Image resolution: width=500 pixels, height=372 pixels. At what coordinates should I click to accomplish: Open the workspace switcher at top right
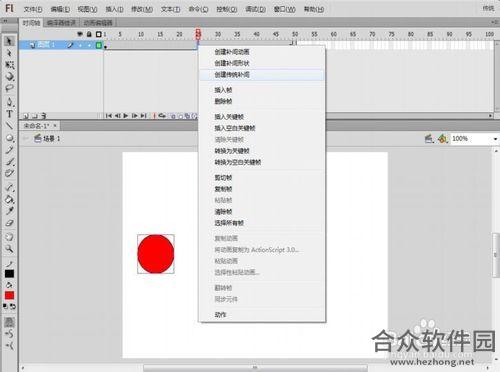[x=488, y=8]
